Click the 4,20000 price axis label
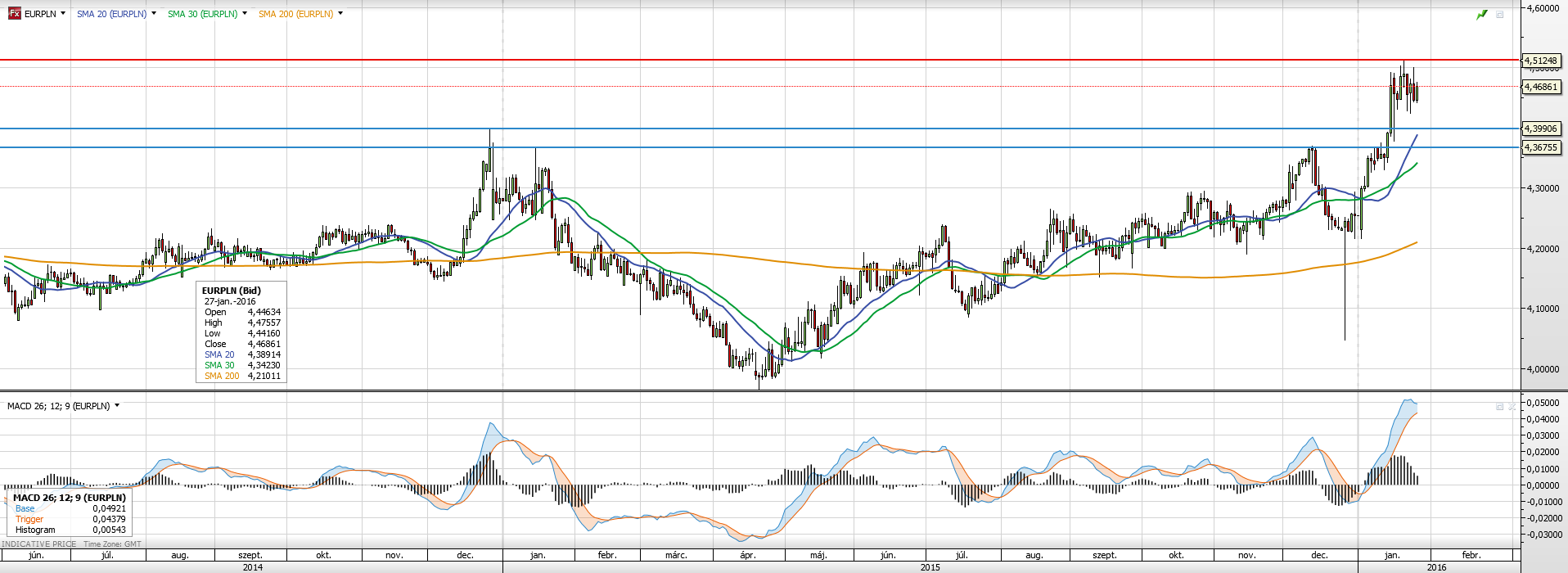Viewport: 1568px width, 573px height. (x=1542, y=249)
